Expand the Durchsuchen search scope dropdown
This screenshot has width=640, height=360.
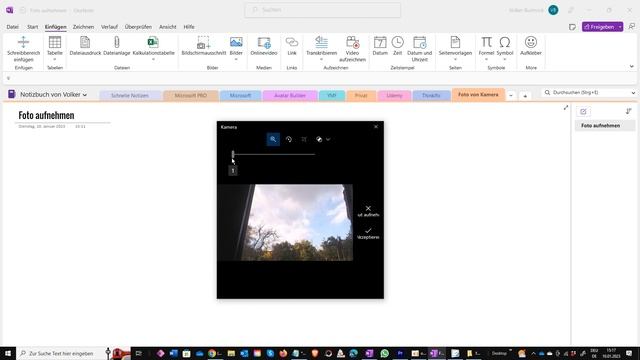633,93
